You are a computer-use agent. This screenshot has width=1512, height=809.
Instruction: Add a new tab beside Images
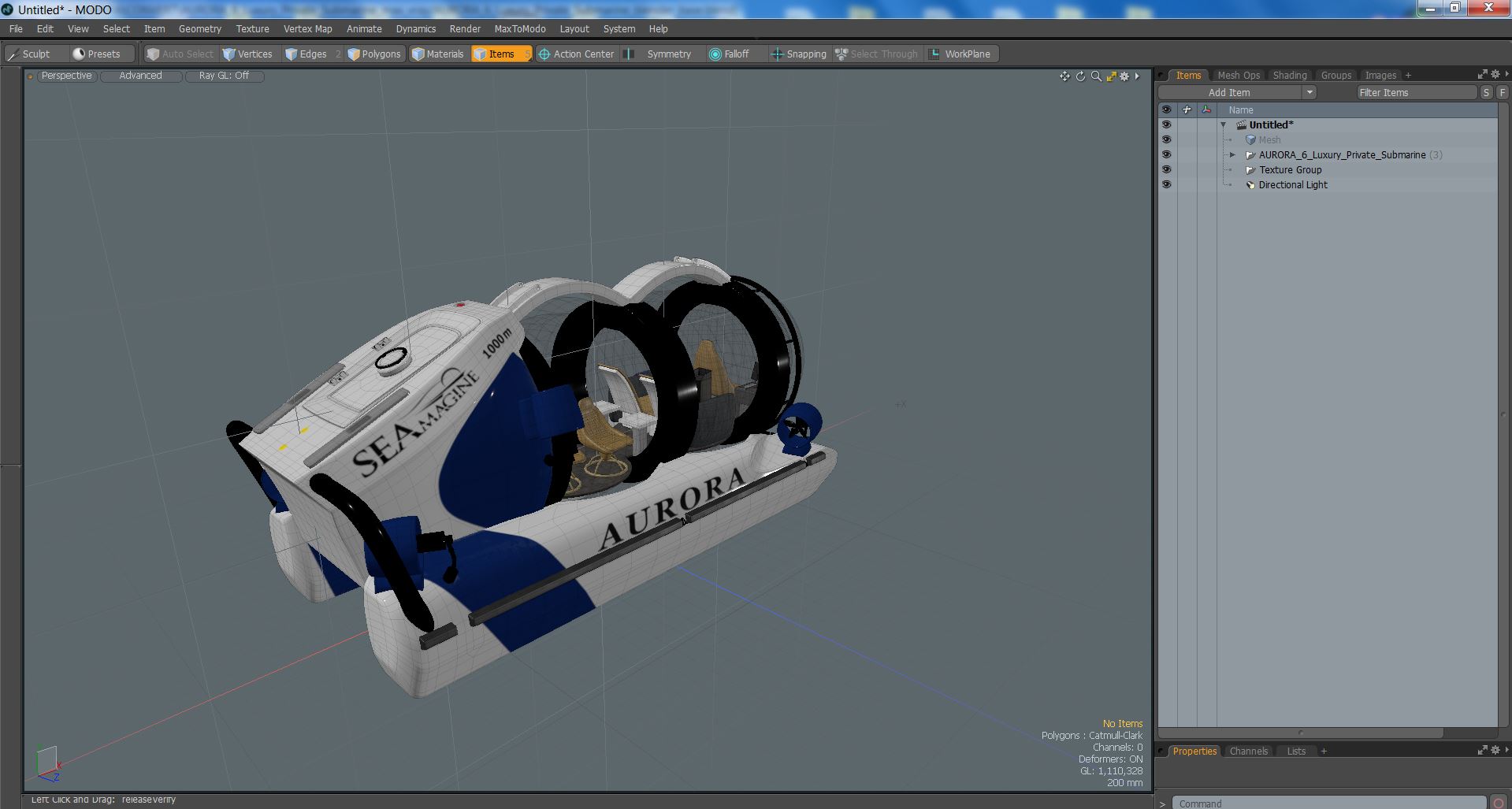[x=1408, y=76]
